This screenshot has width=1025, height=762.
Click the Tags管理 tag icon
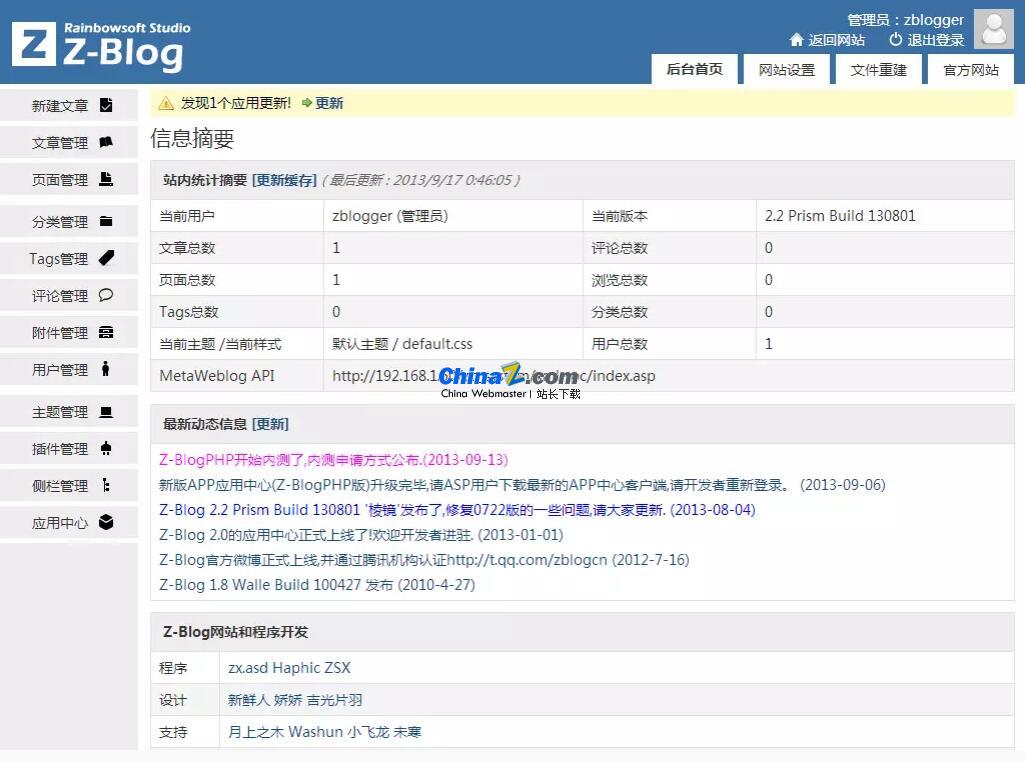[x=106, y=258]
